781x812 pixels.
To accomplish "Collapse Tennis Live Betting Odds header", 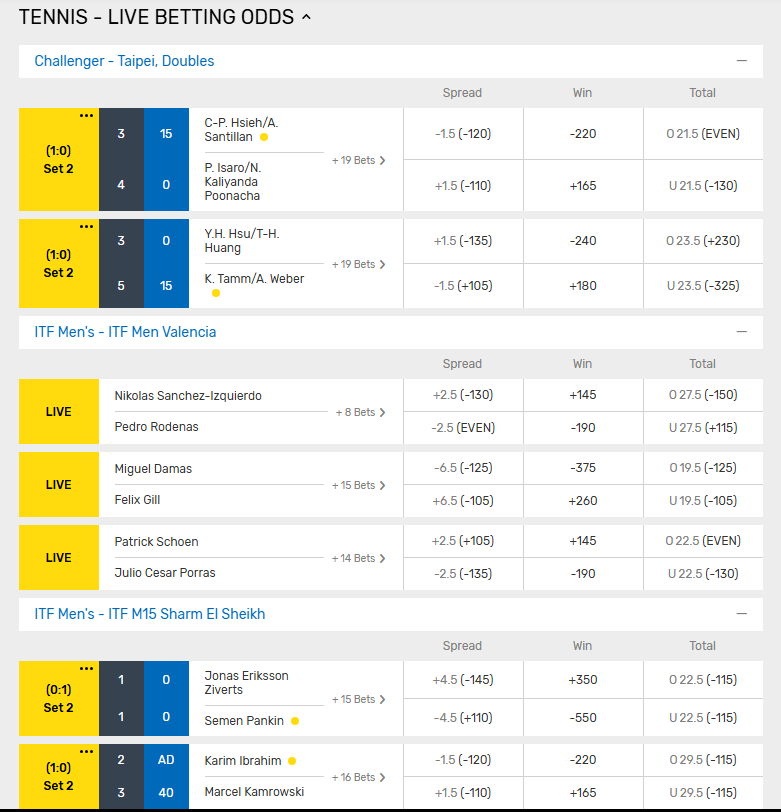I will (306, 17).
